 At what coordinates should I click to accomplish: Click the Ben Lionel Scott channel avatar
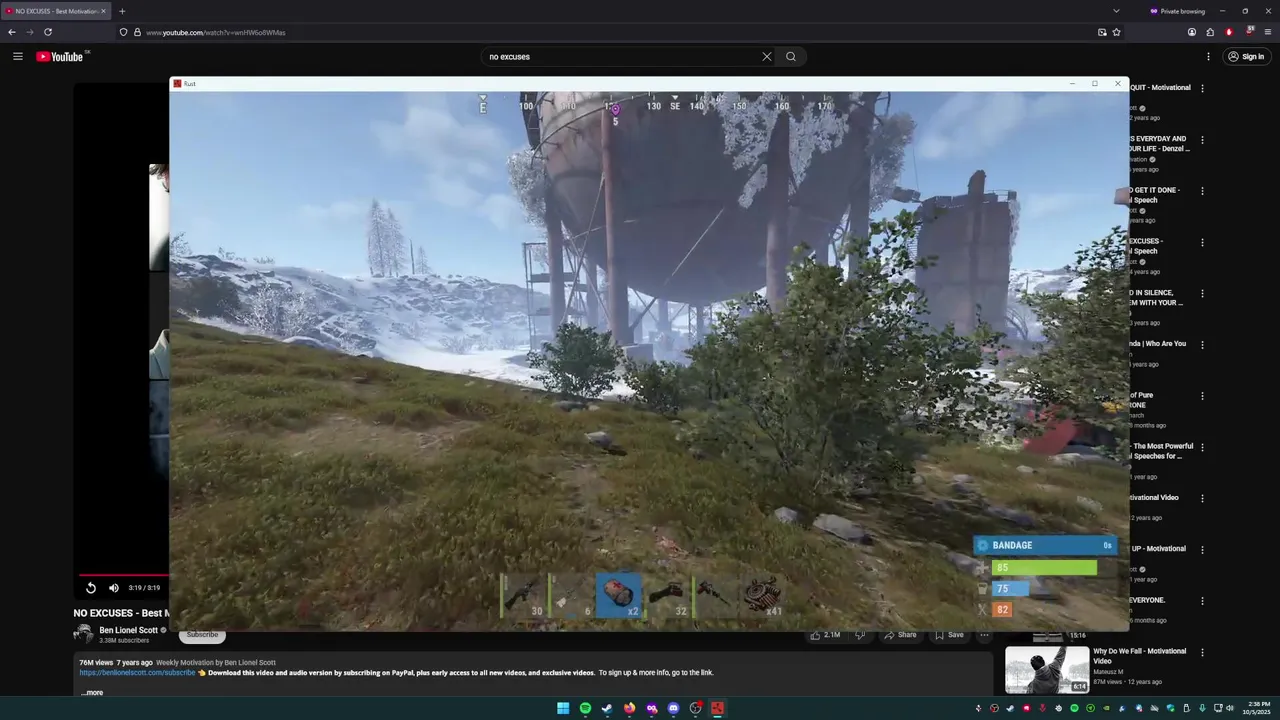83,634
